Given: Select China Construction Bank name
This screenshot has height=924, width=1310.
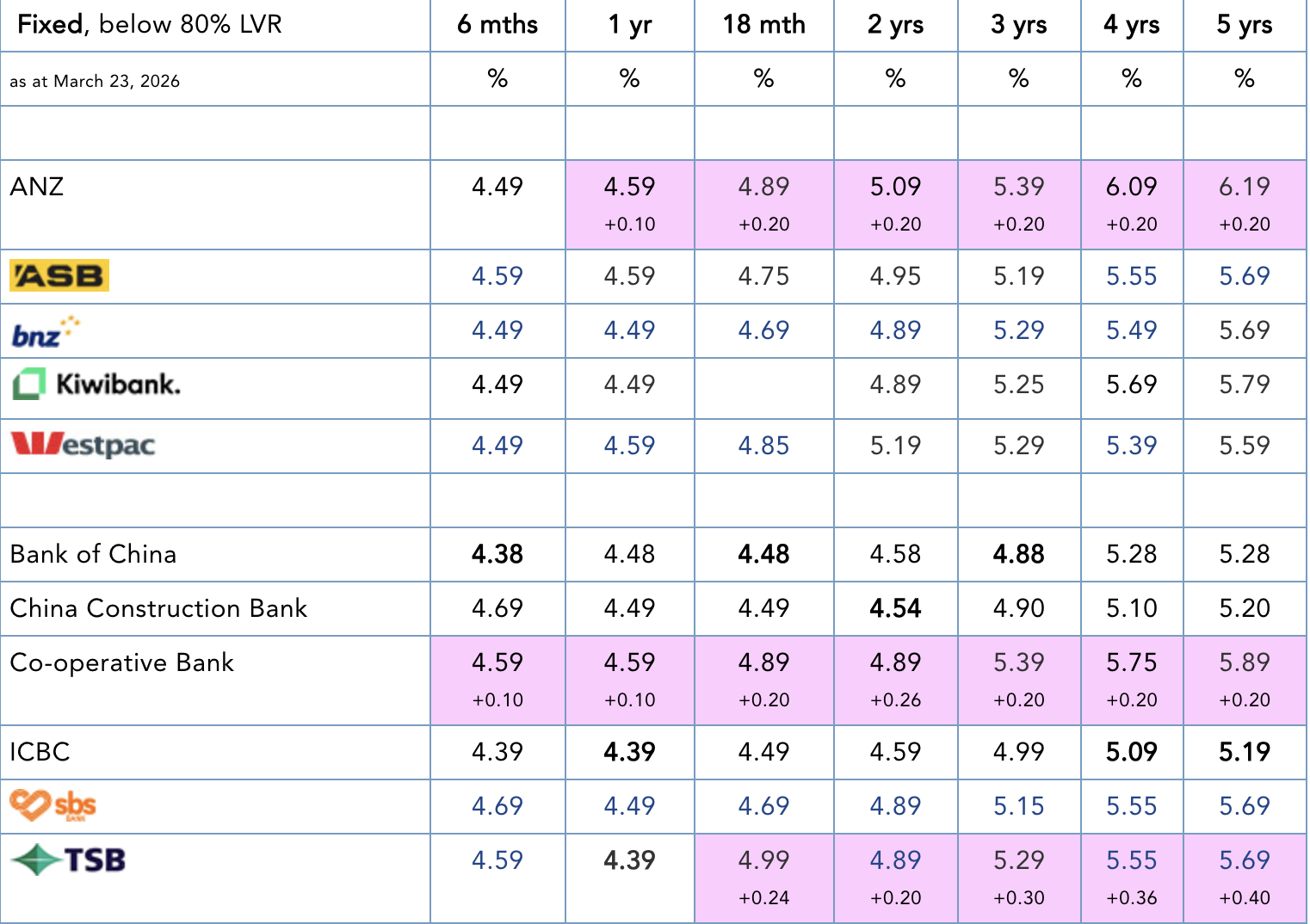Looking at the screenshot, I should click(x=158, y=608).
